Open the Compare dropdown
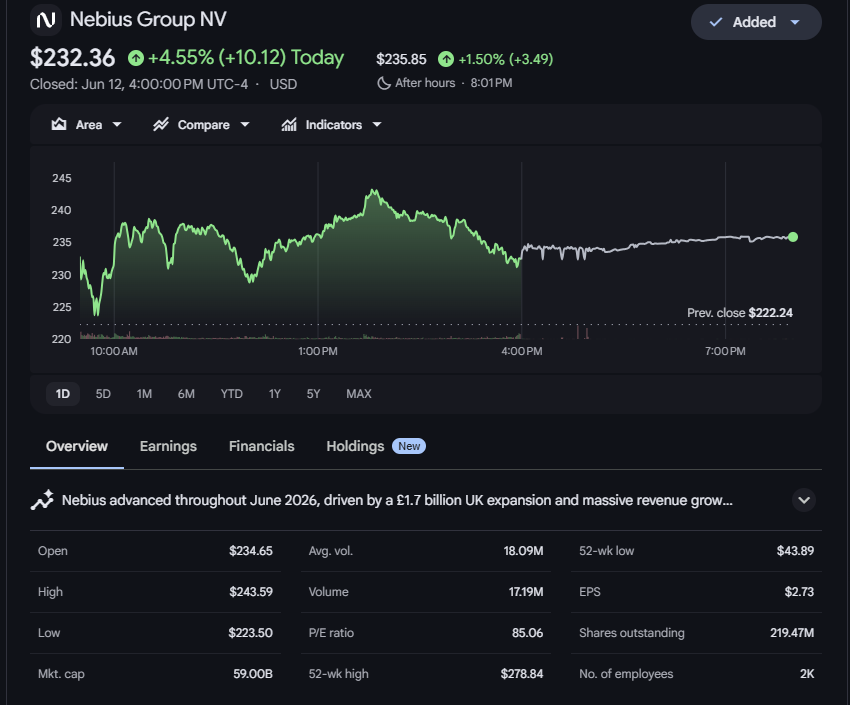This screenshot has height=705, width=850. 244,125
